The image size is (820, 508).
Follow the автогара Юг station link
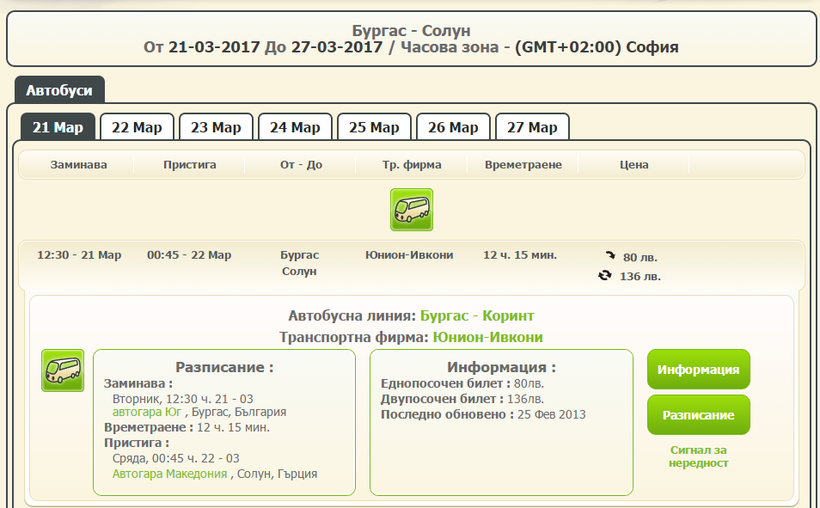[x=145, y=411]
